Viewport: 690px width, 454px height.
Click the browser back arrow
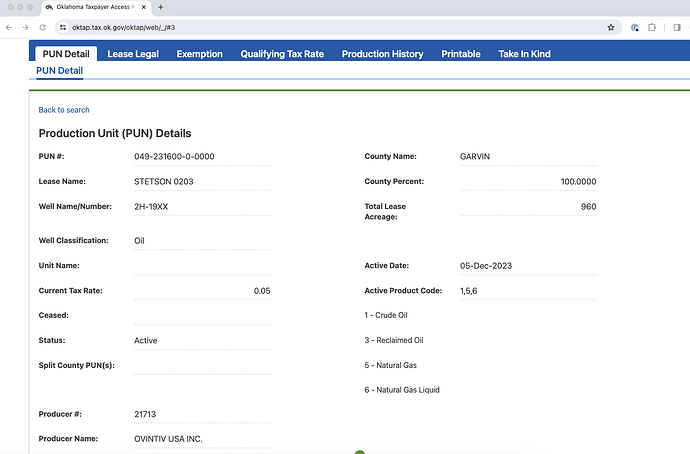pyautogui.click(x=10, y=27)
